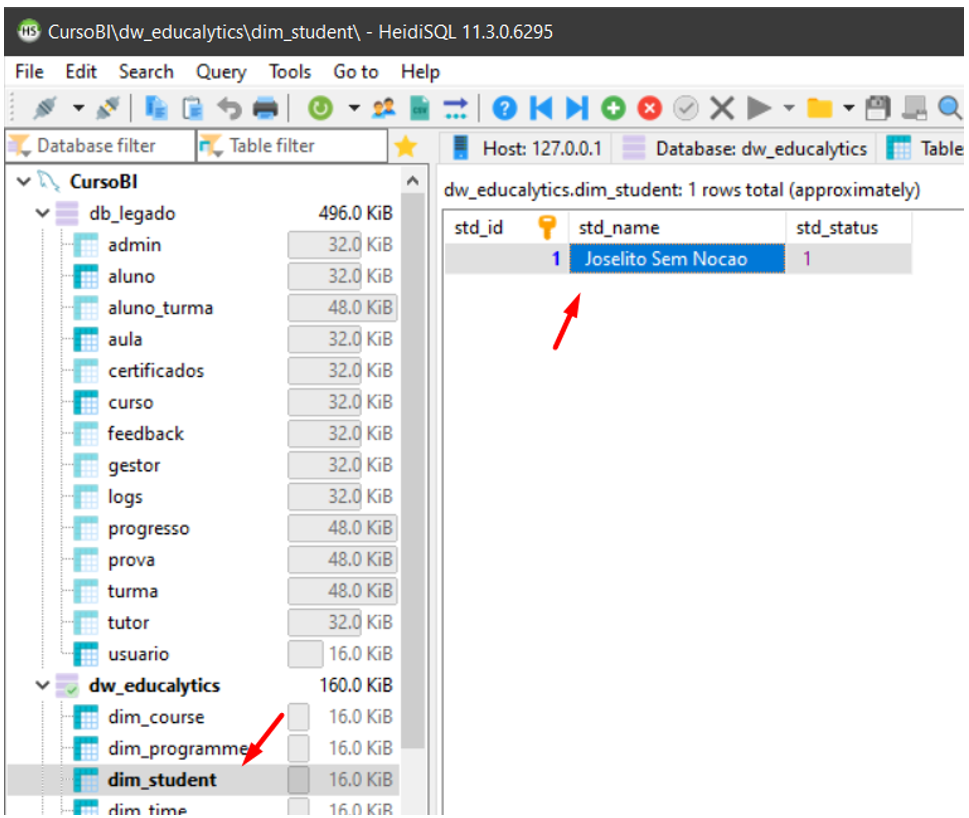This screenshot has width=969, height=818.
Task: Sort by the std_name column header
Action: pyautogui.click(x=677, y=227)
